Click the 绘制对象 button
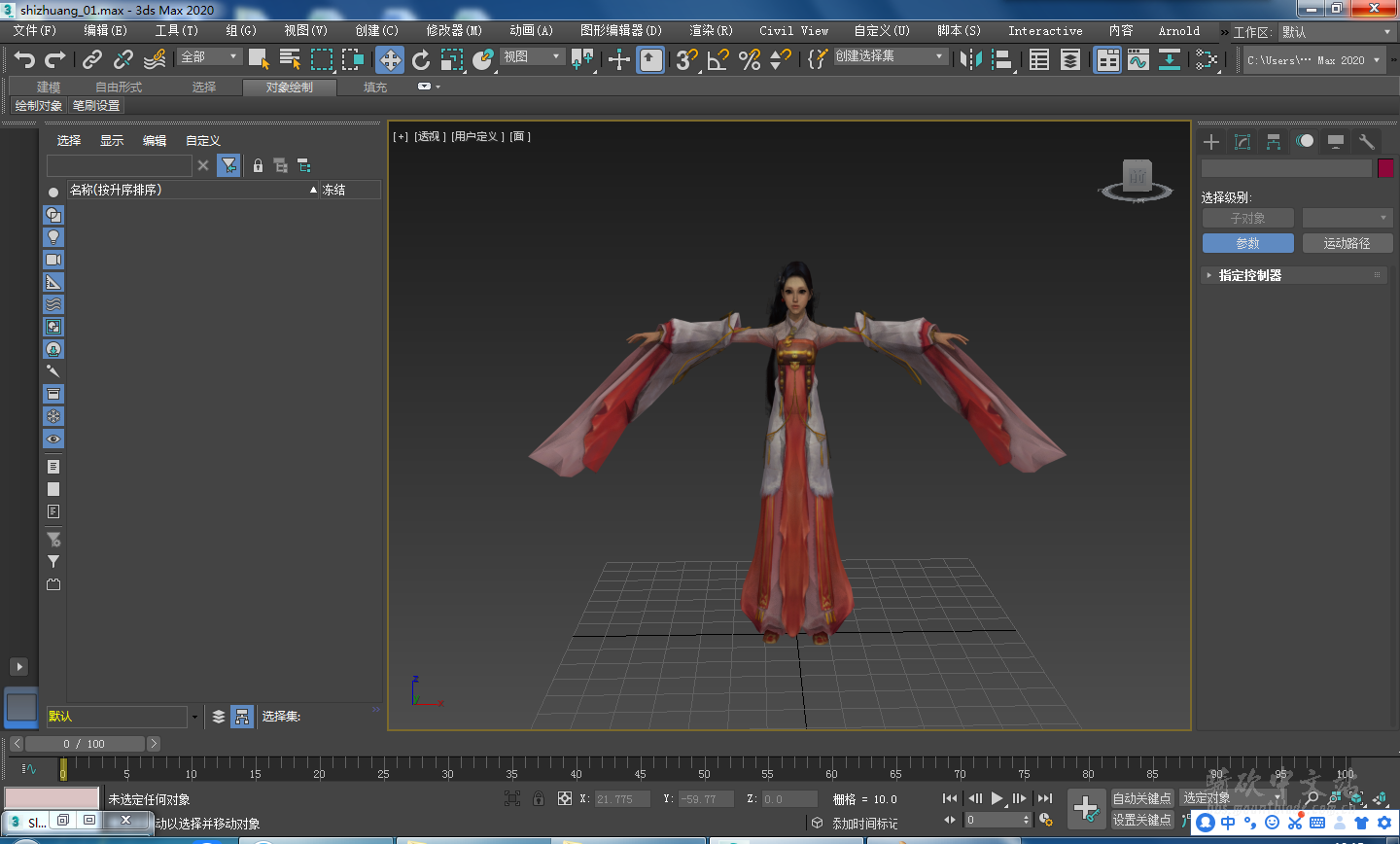The height and width of the screenshot is (844, 1400). (x=39, y=105)
